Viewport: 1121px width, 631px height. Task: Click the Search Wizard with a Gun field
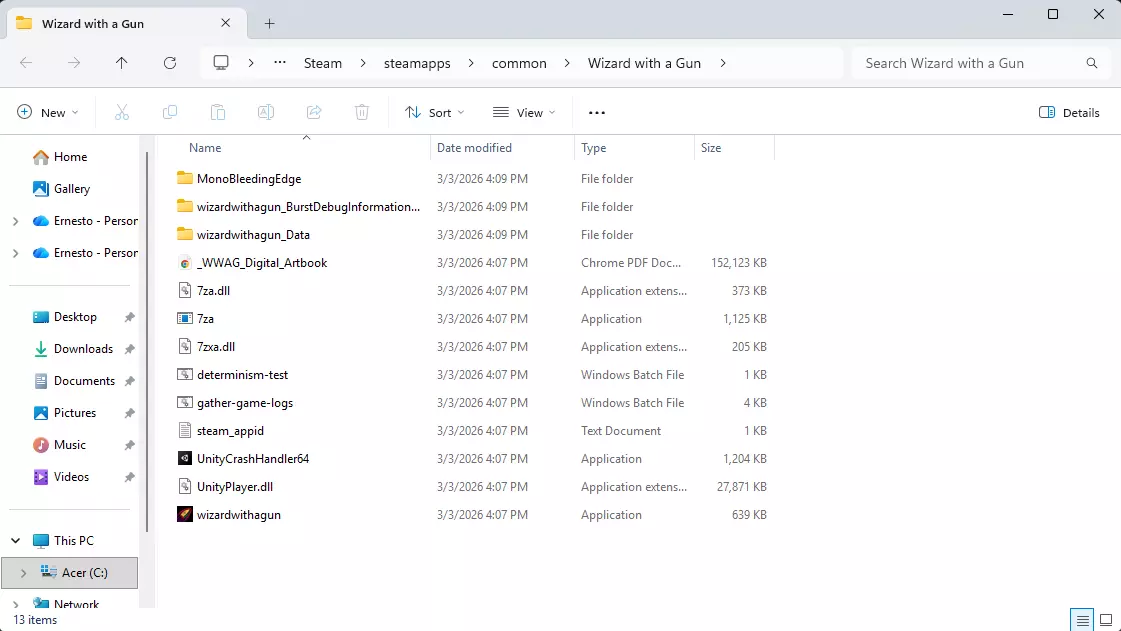(970, 63)
